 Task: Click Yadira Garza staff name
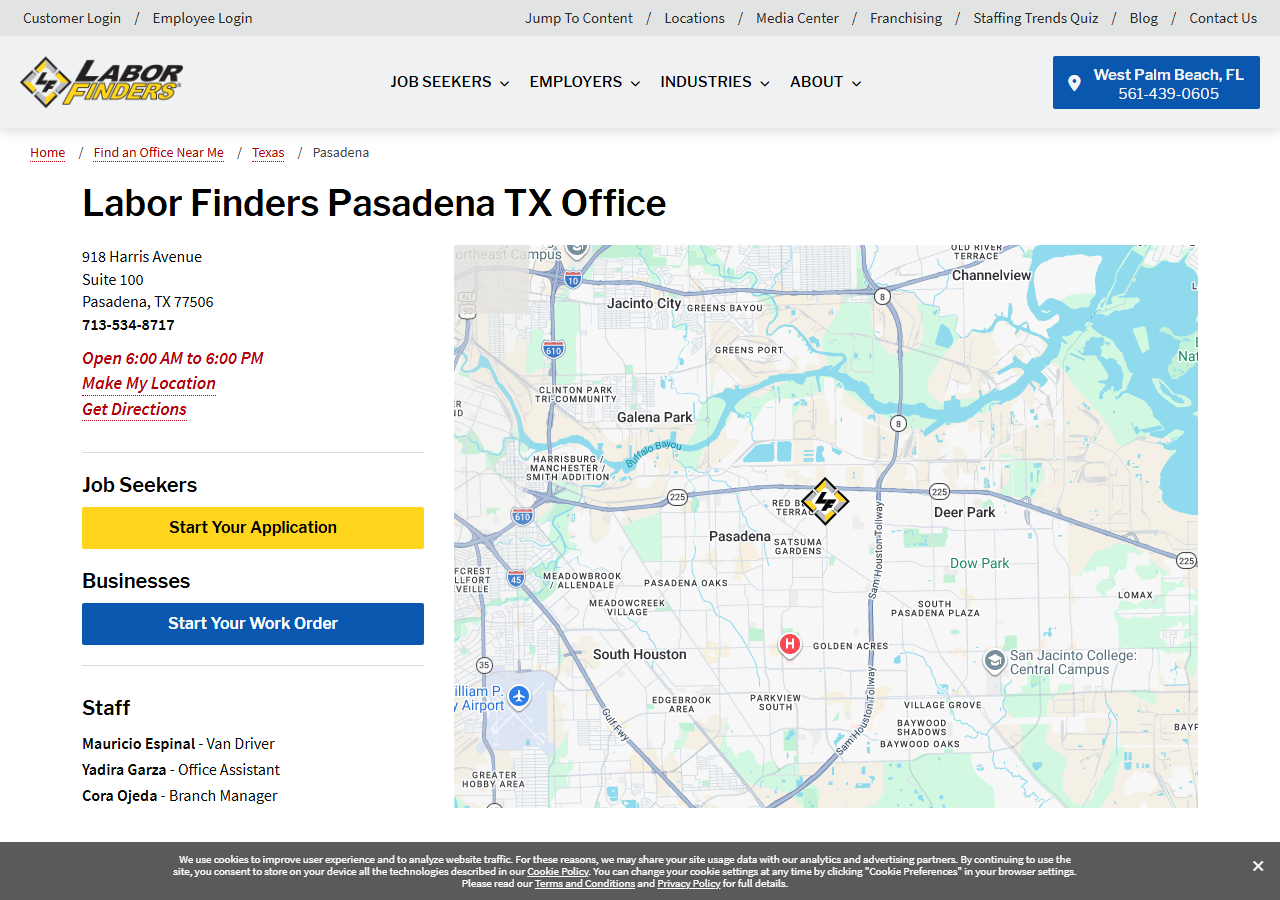(124, 770)
